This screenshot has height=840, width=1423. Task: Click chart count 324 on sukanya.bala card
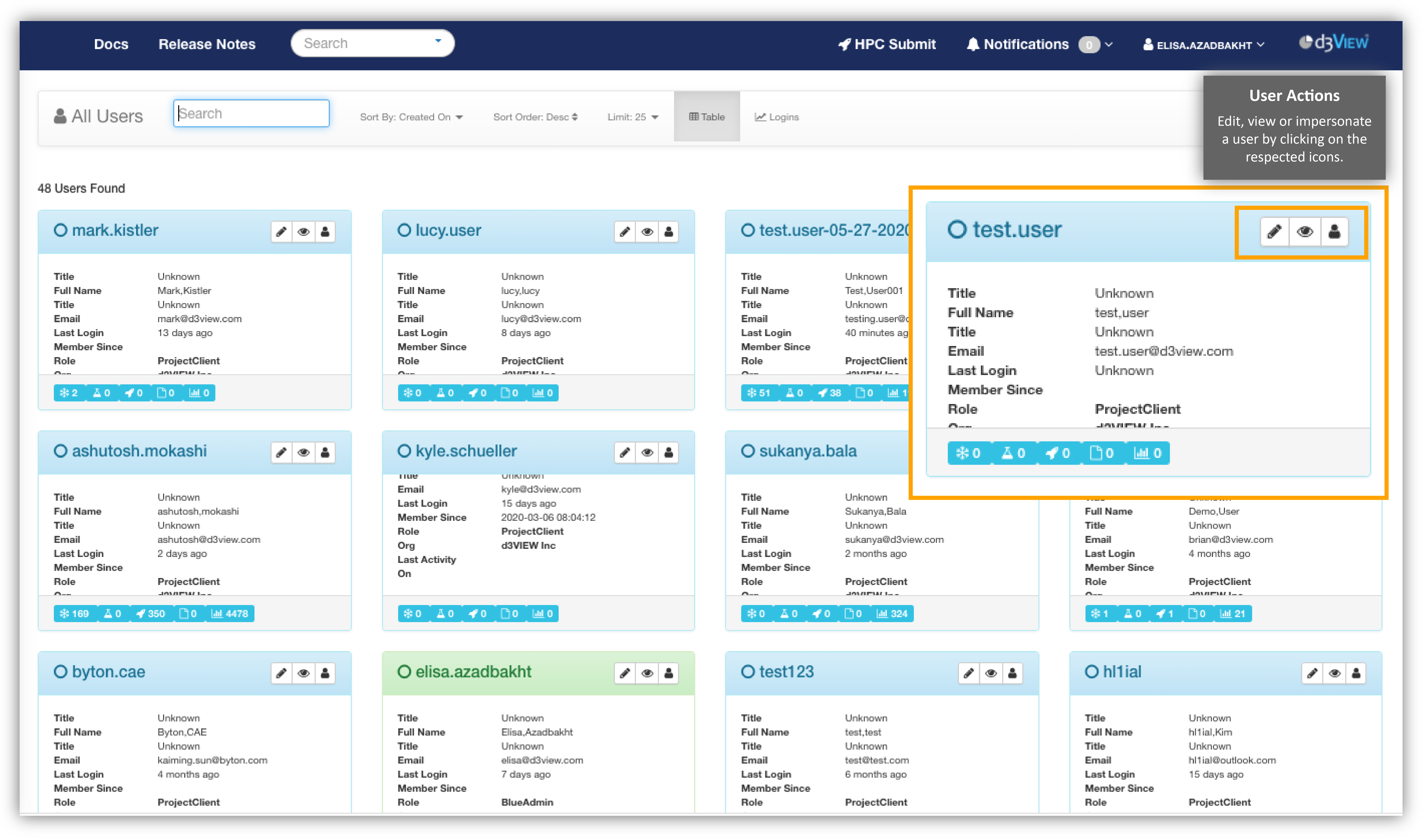(892, 614)
